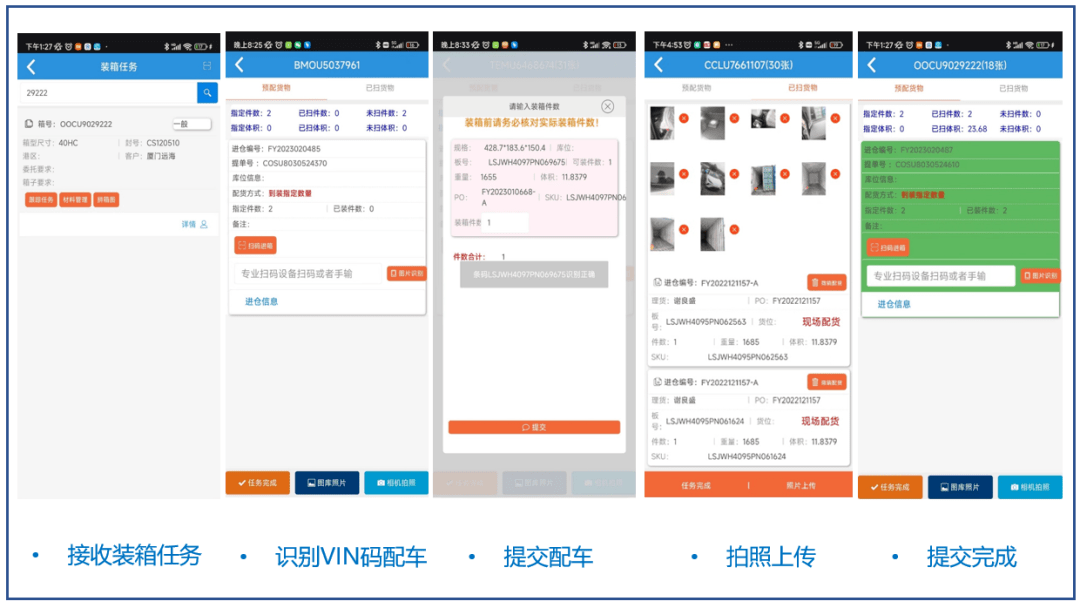The image size is (1080, 608).
Task: Delete third photo in second row via red X
Action: point(785,174)
